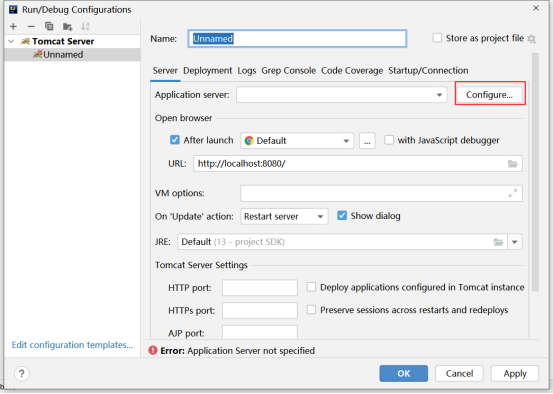
Task: Confirm with the OK button
Action: [403, 374]
